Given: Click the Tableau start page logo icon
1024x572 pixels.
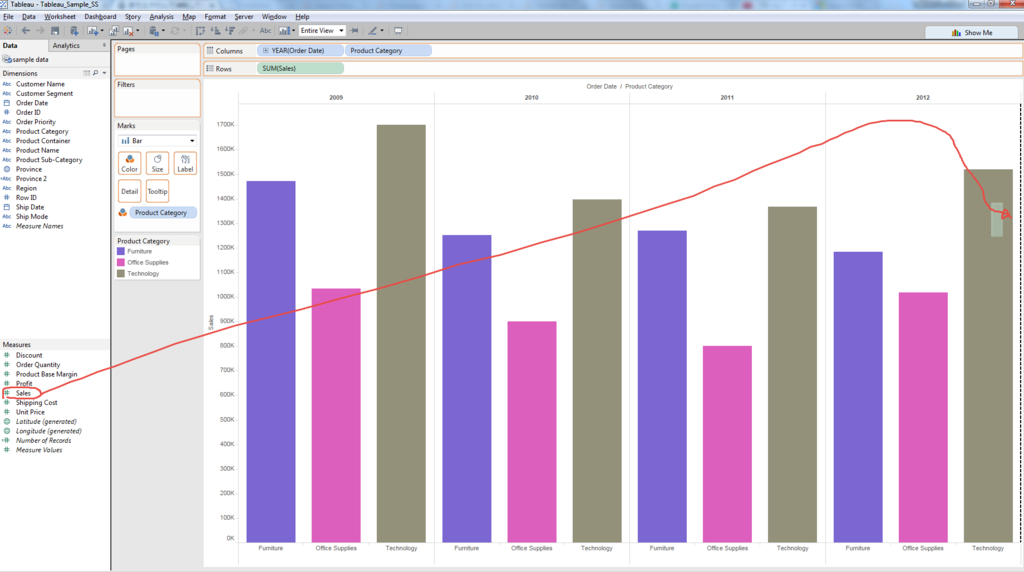Looking at the screenshot, I should 8,31.
